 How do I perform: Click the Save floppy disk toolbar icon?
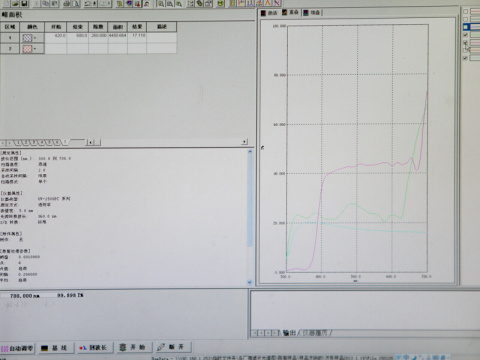point(24,3)
